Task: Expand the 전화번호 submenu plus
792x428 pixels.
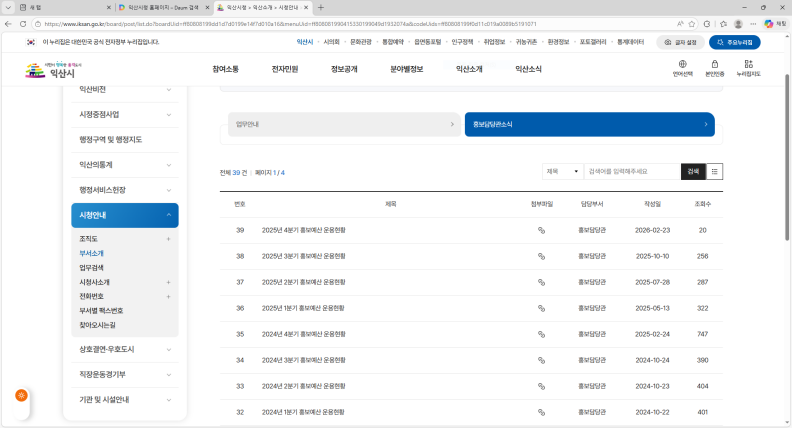Action: pyautogui.click(x=168, y=297)
